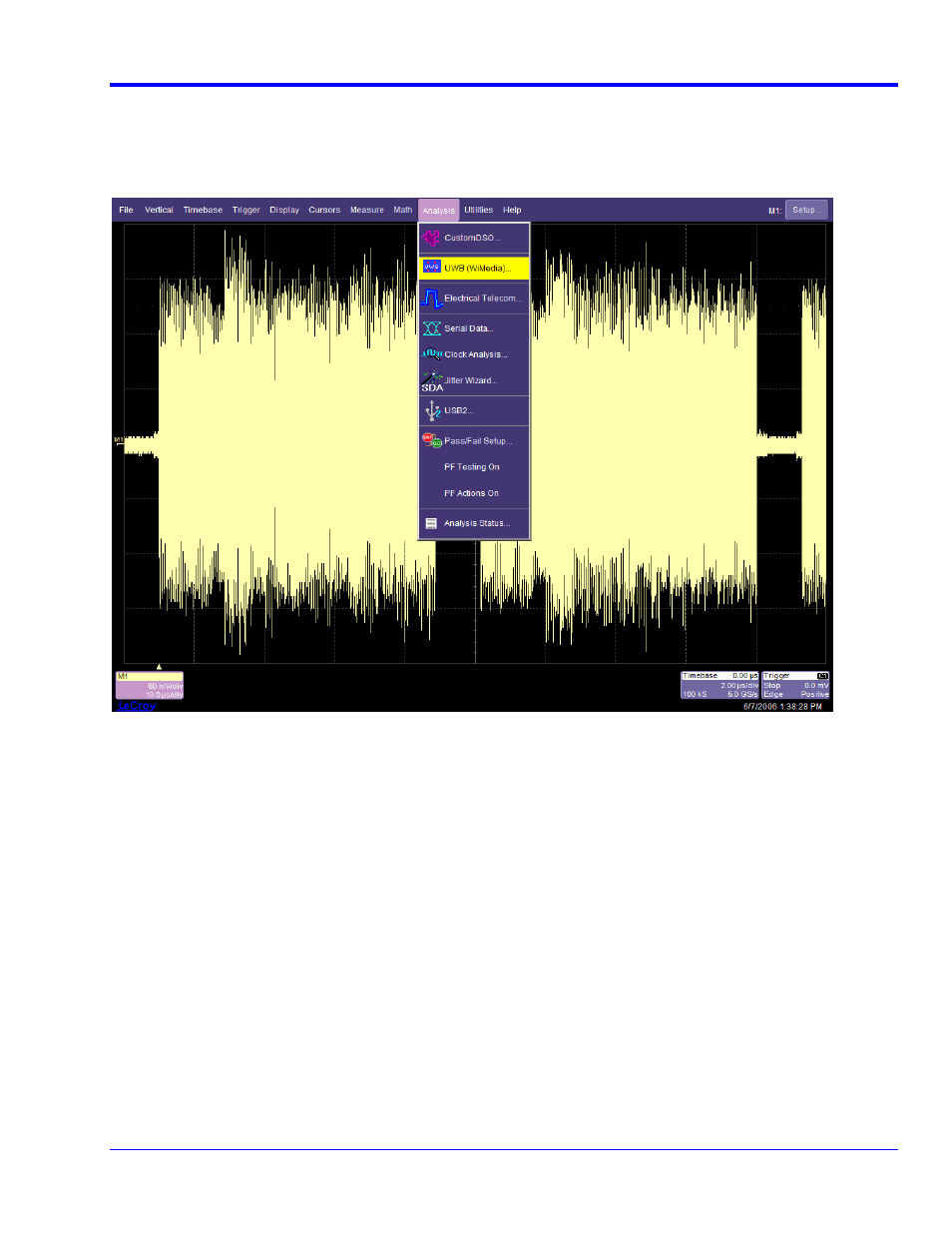This screenshot has width=952, height=1233.
Task: Click the date and time readout
Action: pos(782,706)
